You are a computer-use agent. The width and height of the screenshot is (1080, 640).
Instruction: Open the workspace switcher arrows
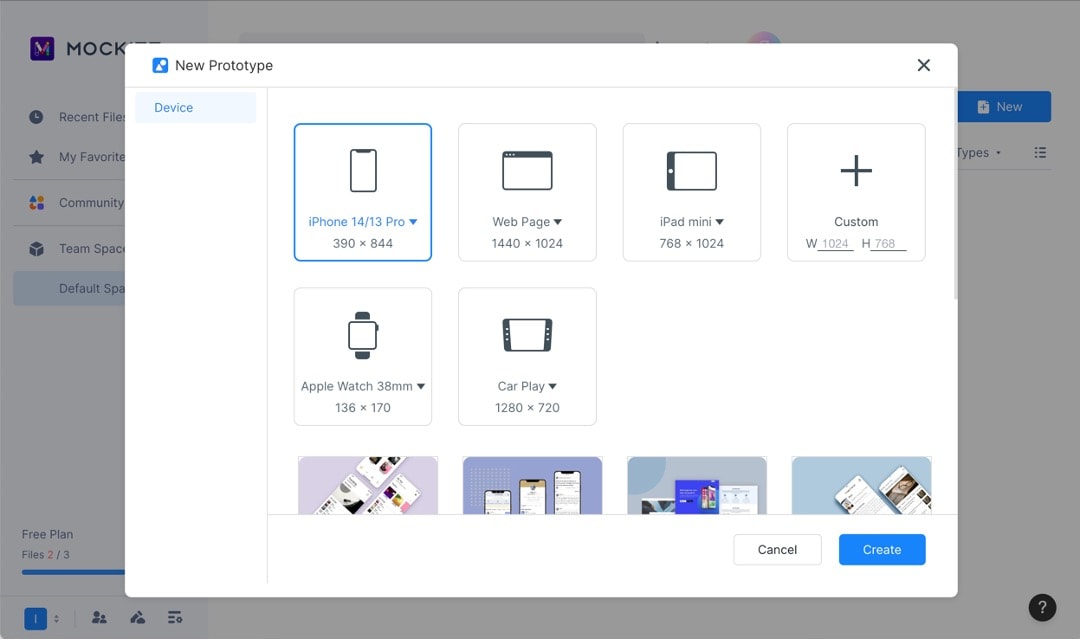[x=56, y=619]
